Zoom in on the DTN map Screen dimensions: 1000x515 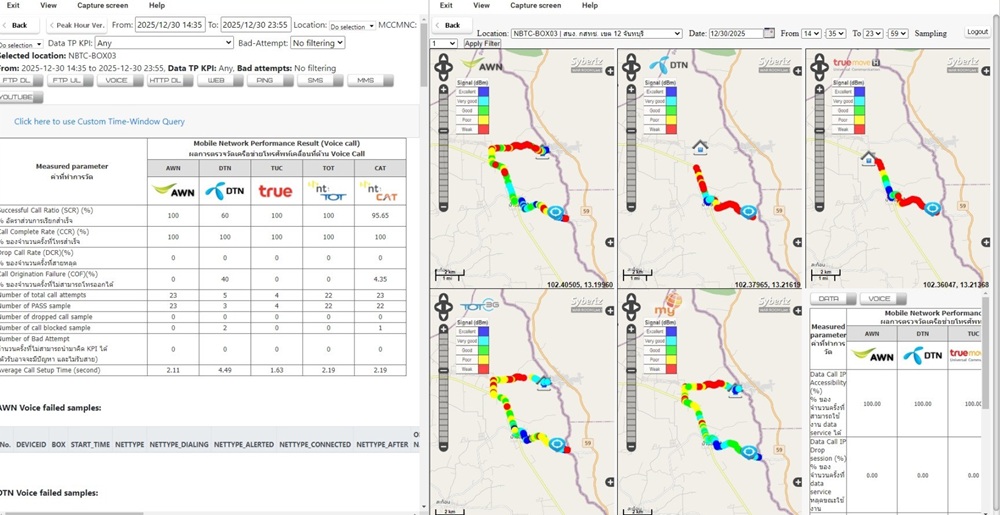tap(631, 90)
